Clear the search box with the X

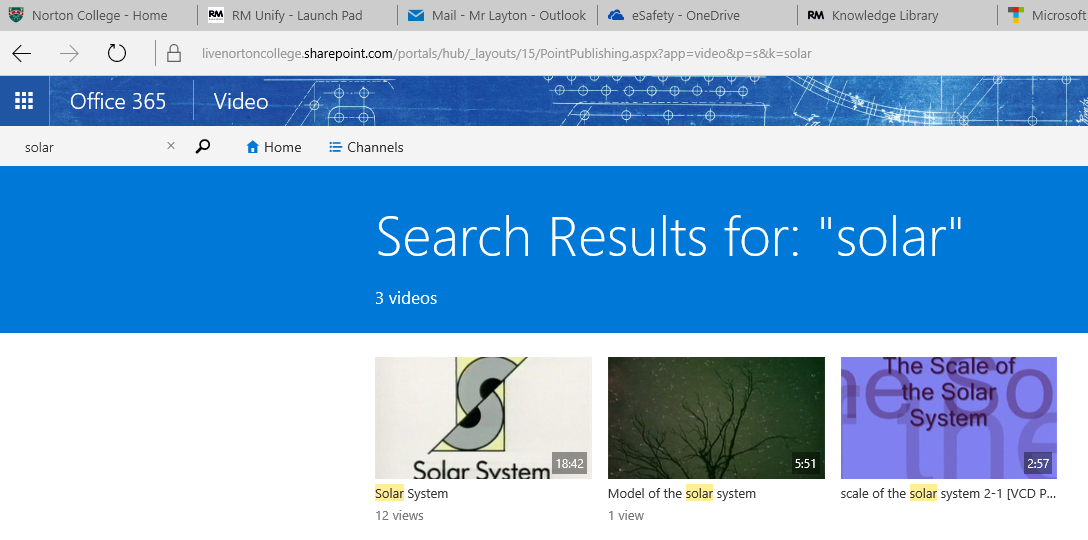[x=171, y=146]
